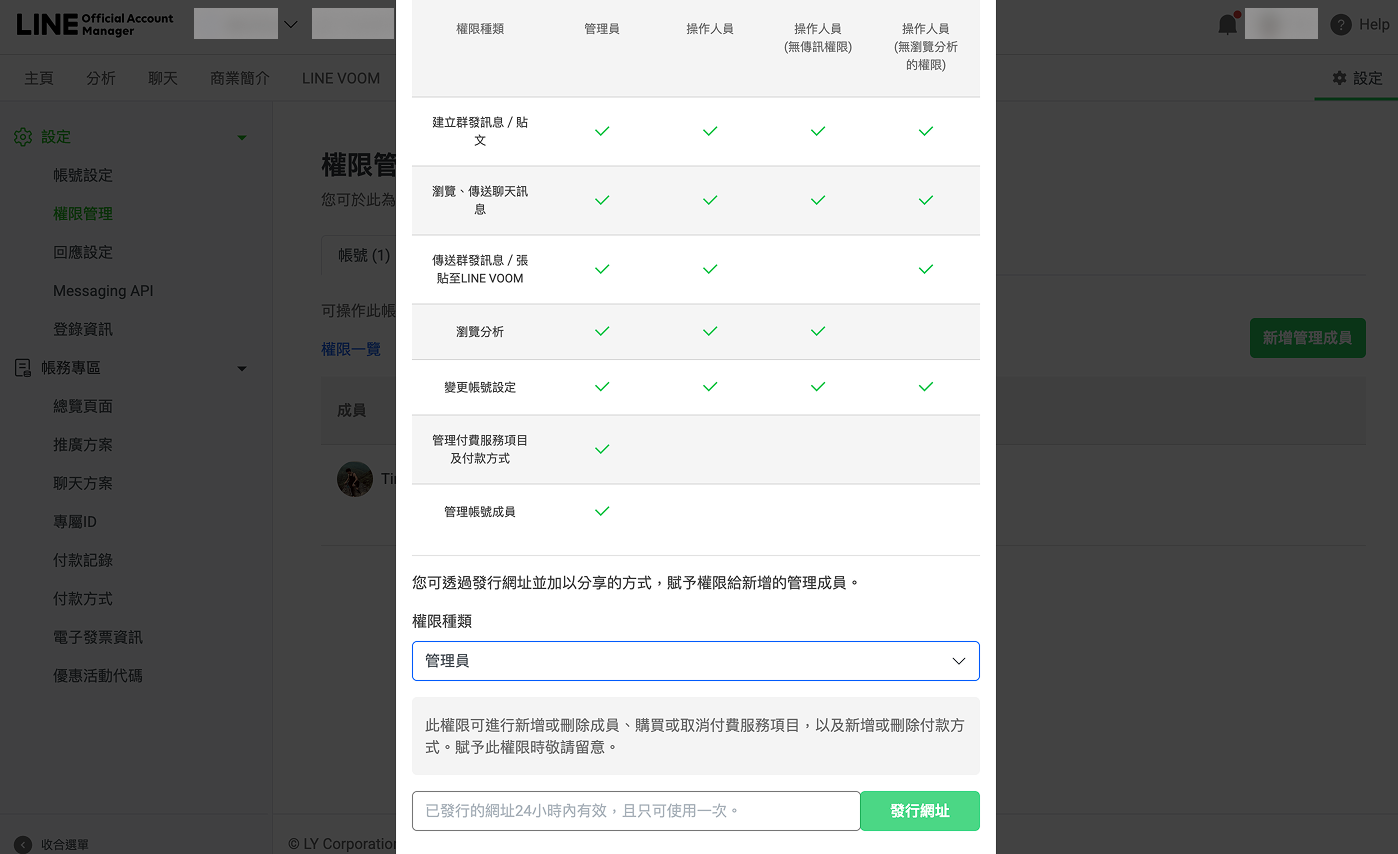Image resolution: width=1398 pixels, height=854 pixels.
Task: Open the 分析 tab
Action: [x=101, y=78]
